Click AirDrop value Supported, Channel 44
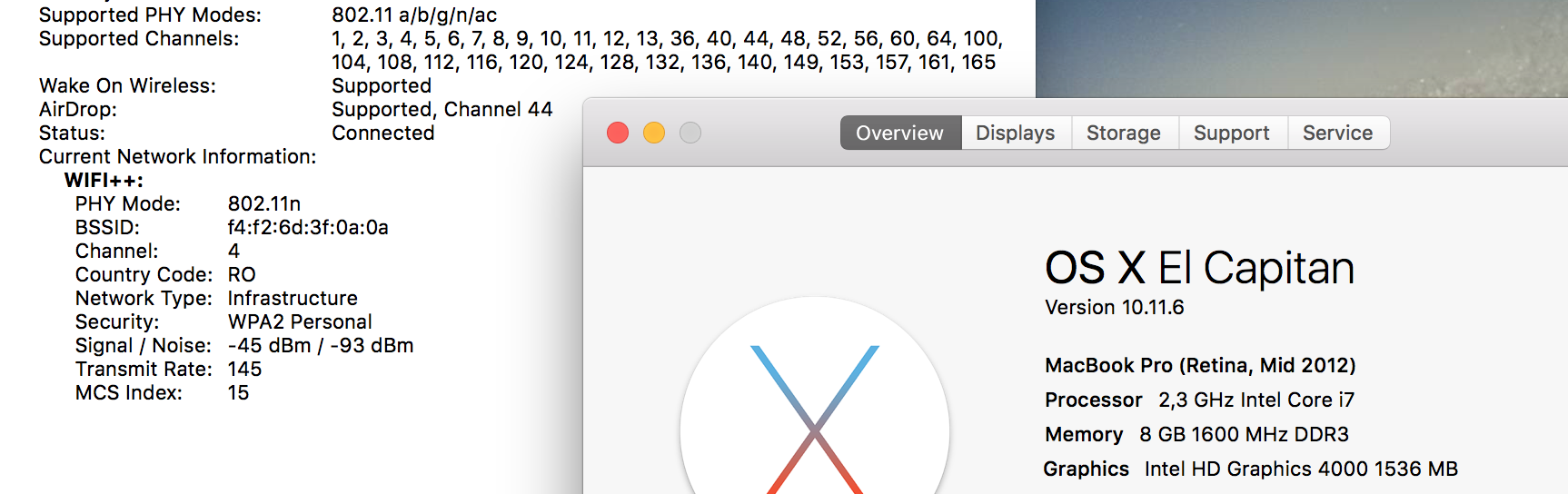The height and width of the screenshot is (494, 1568). pyautogui.click(x=442, y=109)
